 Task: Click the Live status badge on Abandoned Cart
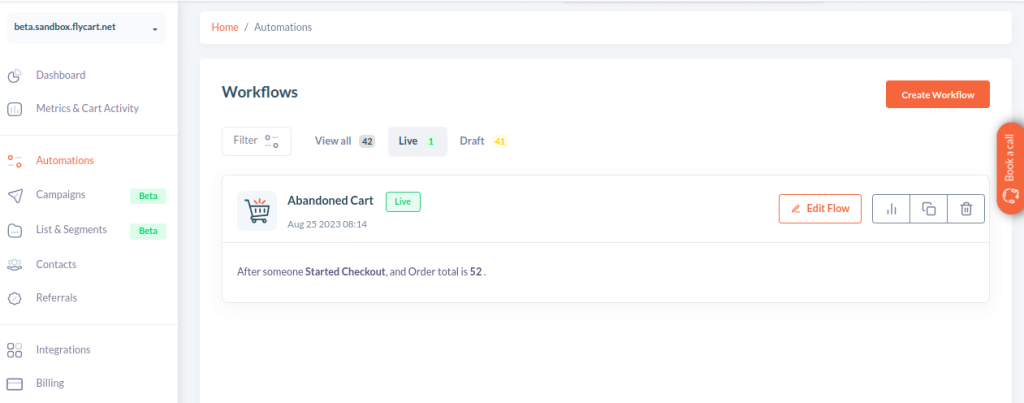coord(403,202)
